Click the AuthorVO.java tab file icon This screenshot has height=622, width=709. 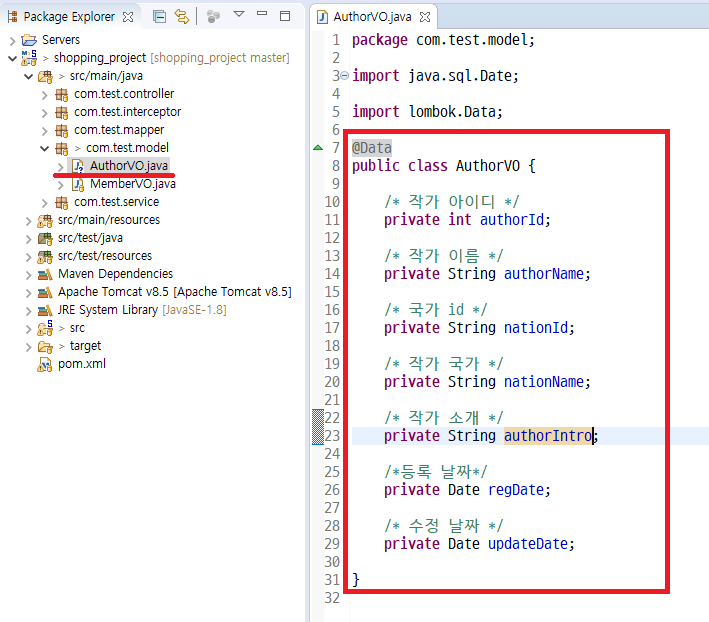pyautogui.click(x=322, y=17)
